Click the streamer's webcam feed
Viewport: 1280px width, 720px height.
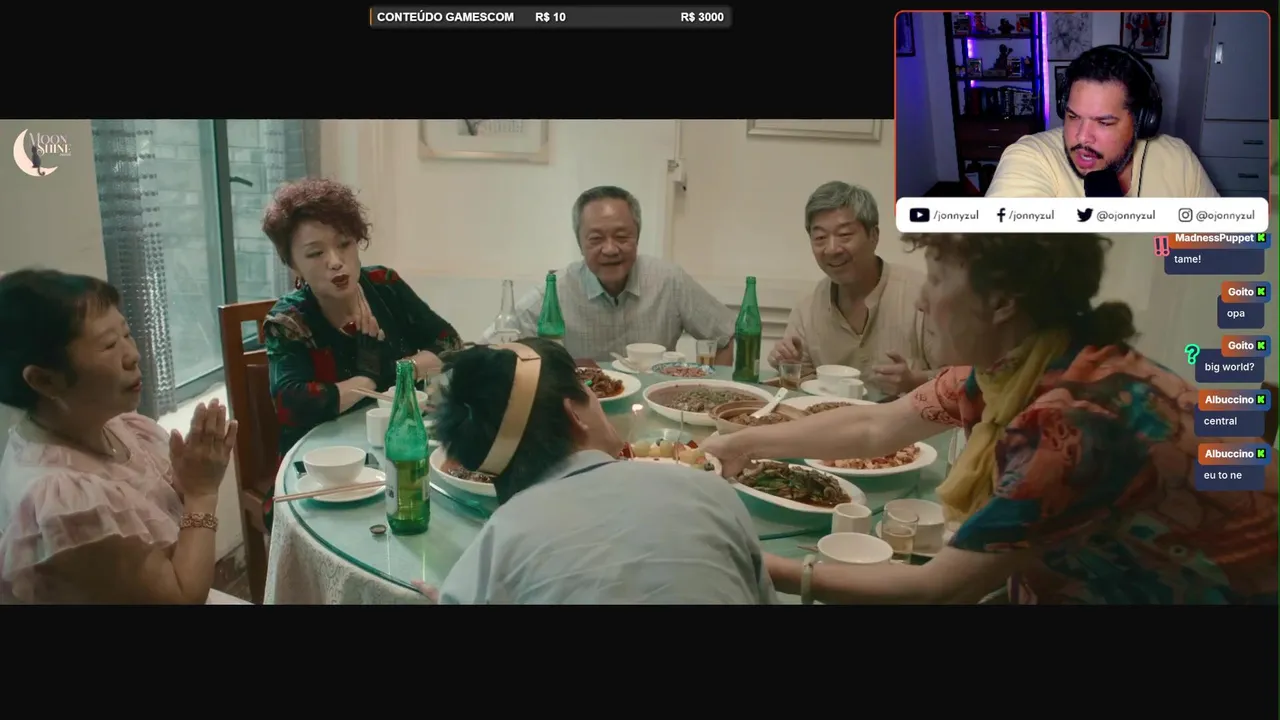(1082, 104)
